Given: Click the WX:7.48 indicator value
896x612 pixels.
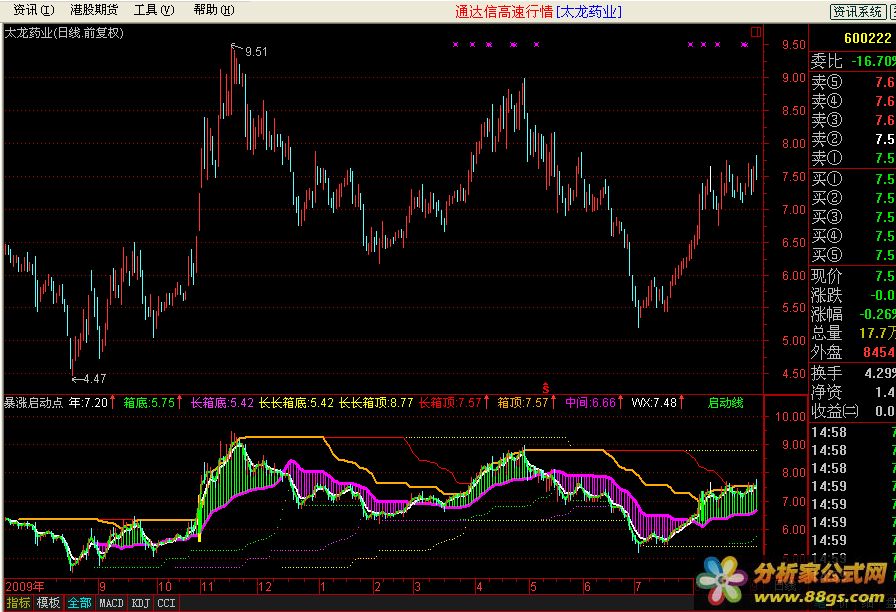Looking at the screenshot, I should pos(654,403).
